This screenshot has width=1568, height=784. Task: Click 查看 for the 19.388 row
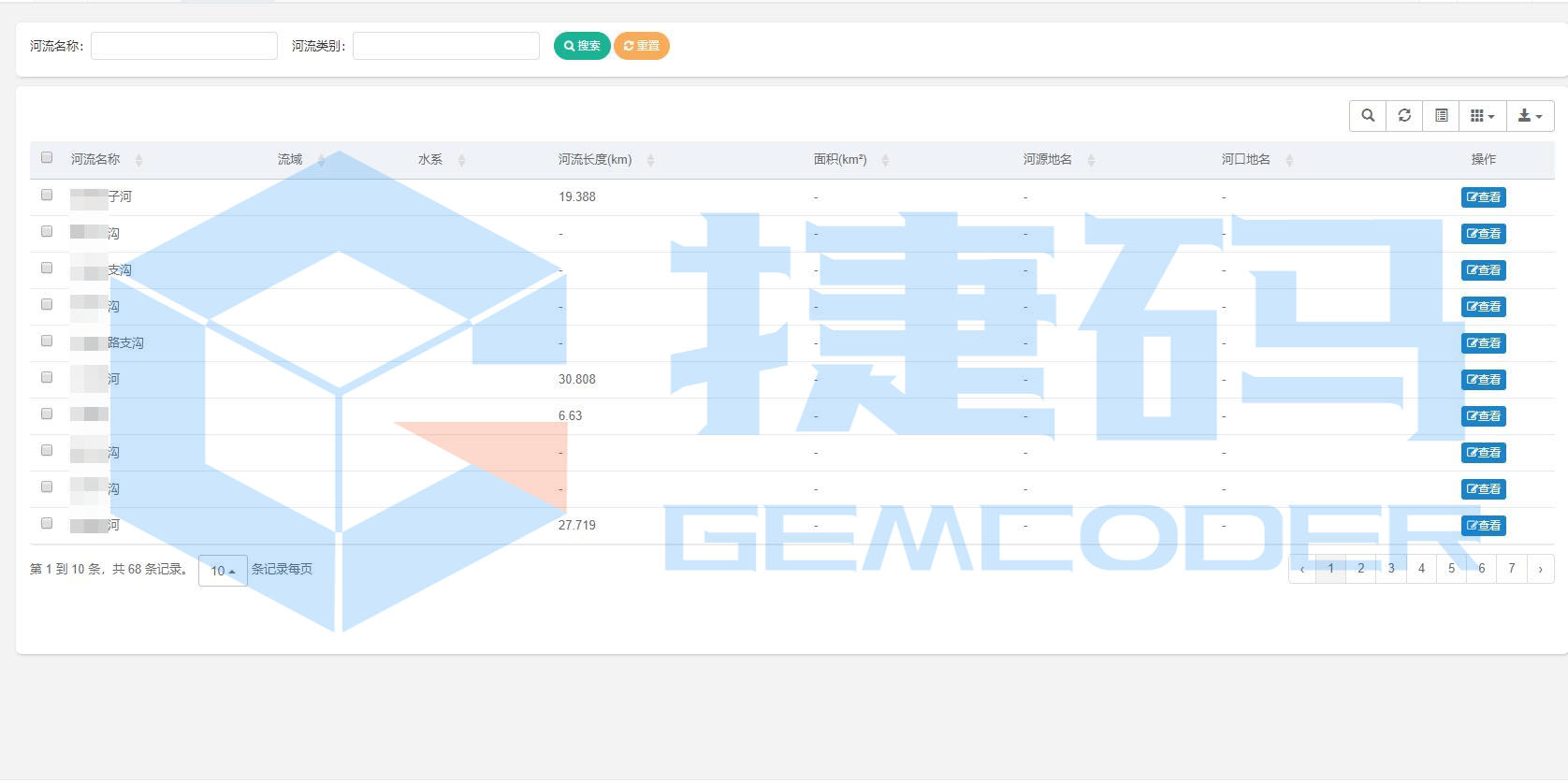(1484, 197)
